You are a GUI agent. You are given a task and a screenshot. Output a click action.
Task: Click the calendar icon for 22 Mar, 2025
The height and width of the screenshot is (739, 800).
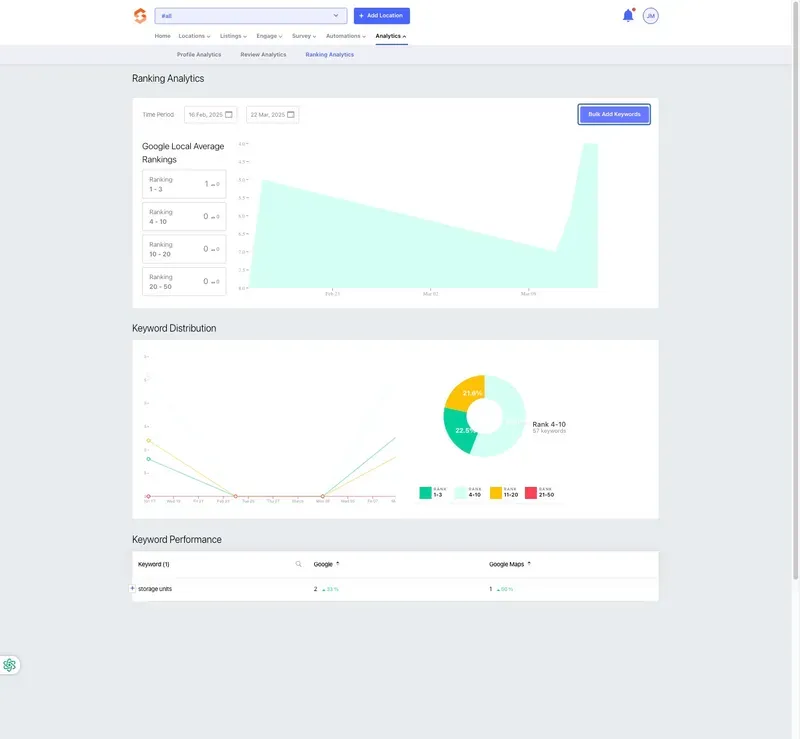pos(291,115)
